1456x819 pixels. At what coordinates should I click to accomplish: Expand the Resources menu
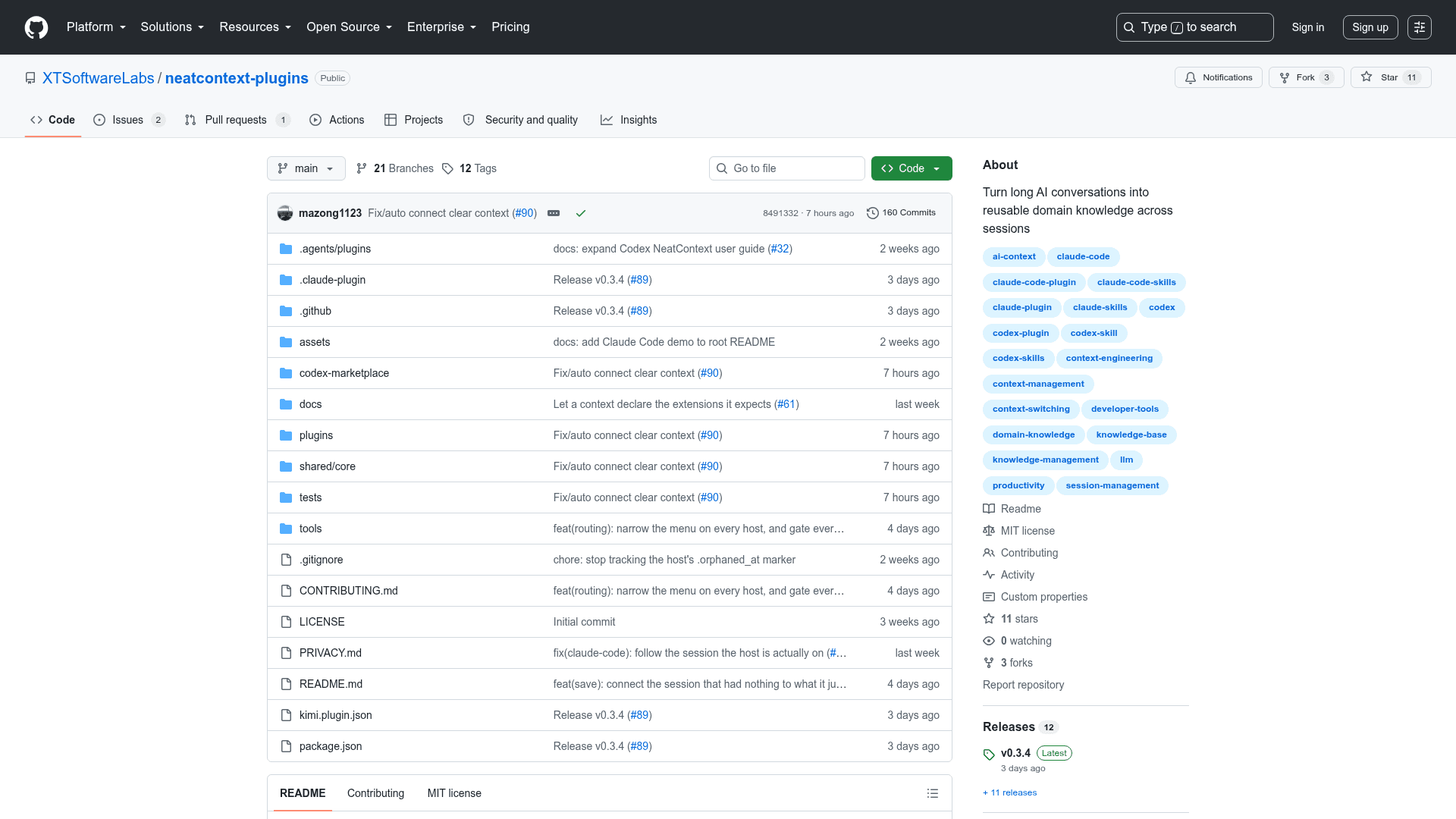[256, 27]
